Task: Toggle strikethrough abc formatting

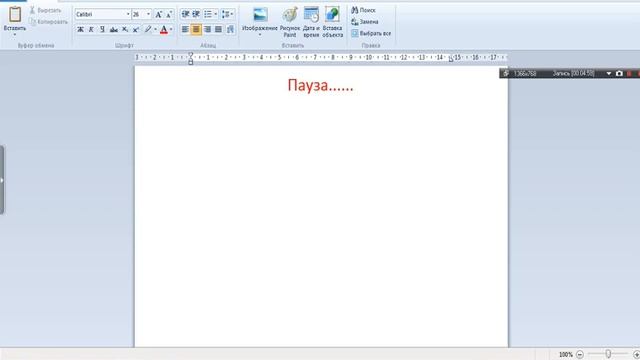Action: 113,29
